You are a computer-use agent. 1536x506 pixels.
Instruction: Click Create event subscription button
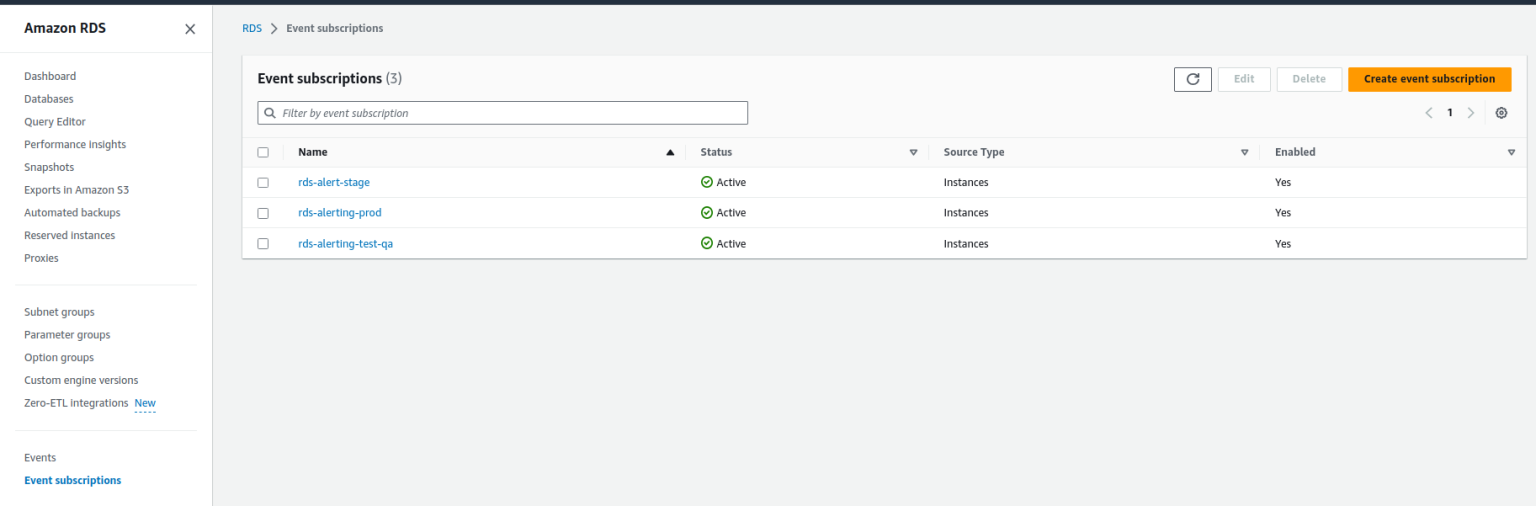[1429, 79]
